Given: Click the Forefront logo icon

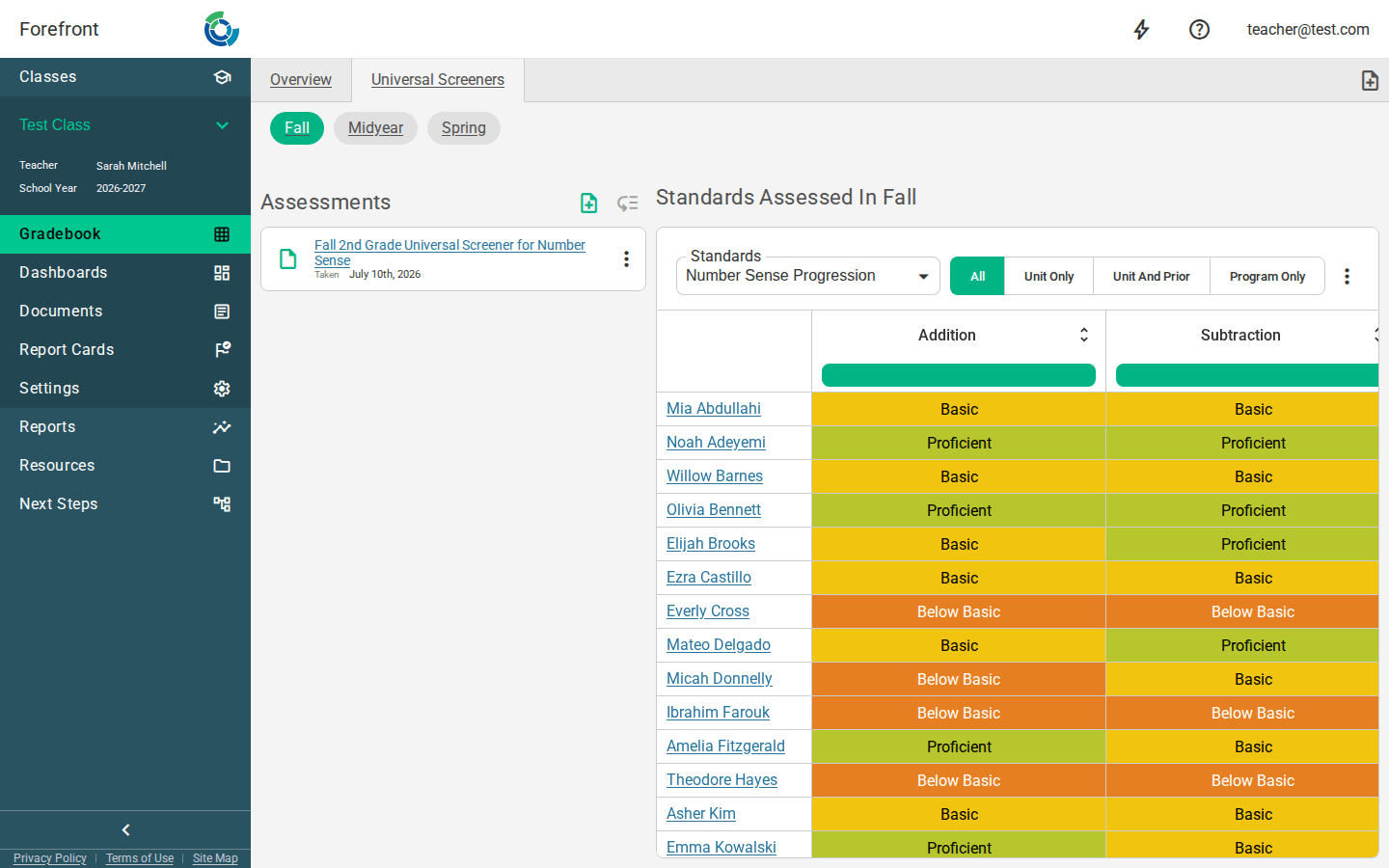Looking at the screenshot, I should tap(222, 29).
